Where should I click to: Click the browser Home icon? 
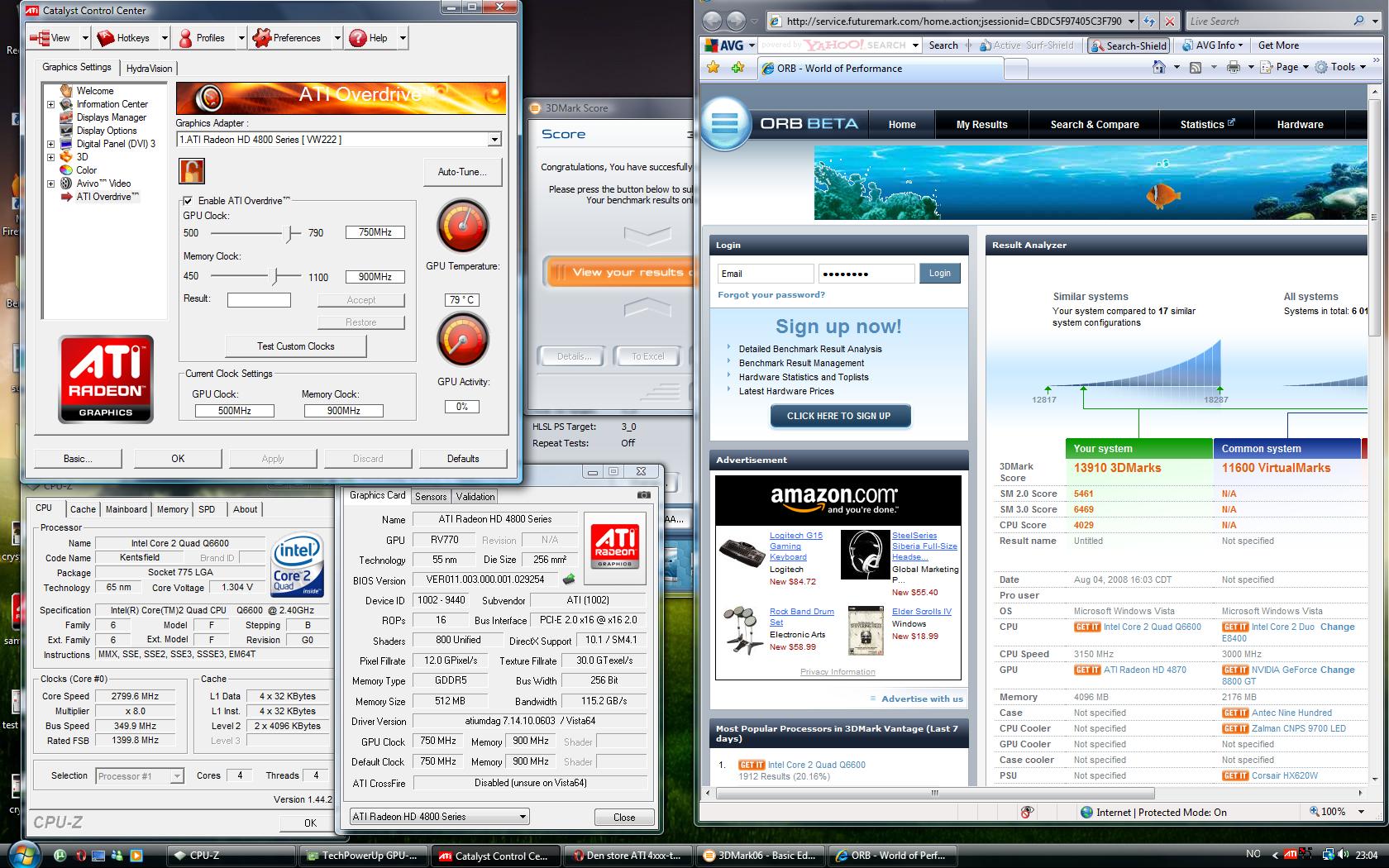1159,68
